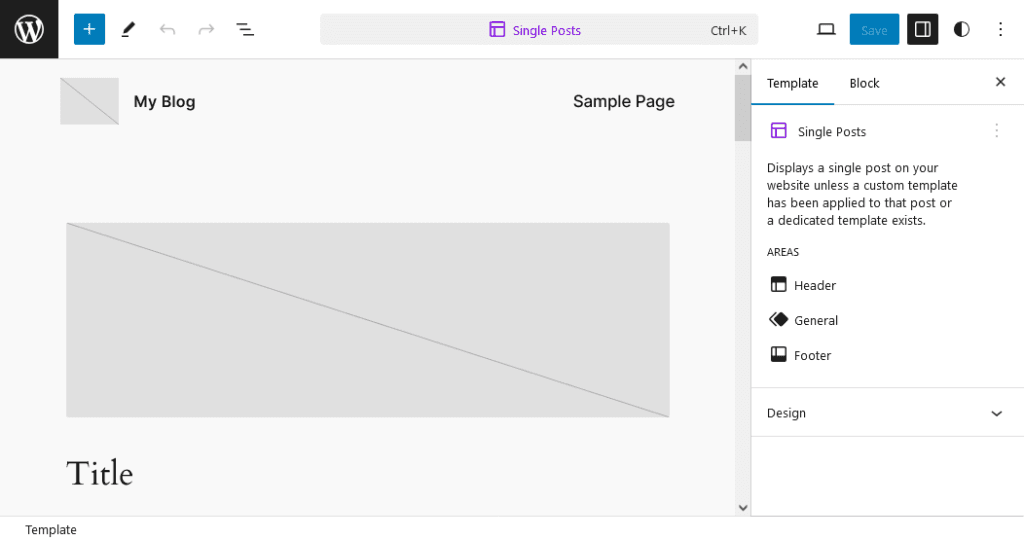Switch to the Block tab

pyautogui.click(x=864, y=83)
